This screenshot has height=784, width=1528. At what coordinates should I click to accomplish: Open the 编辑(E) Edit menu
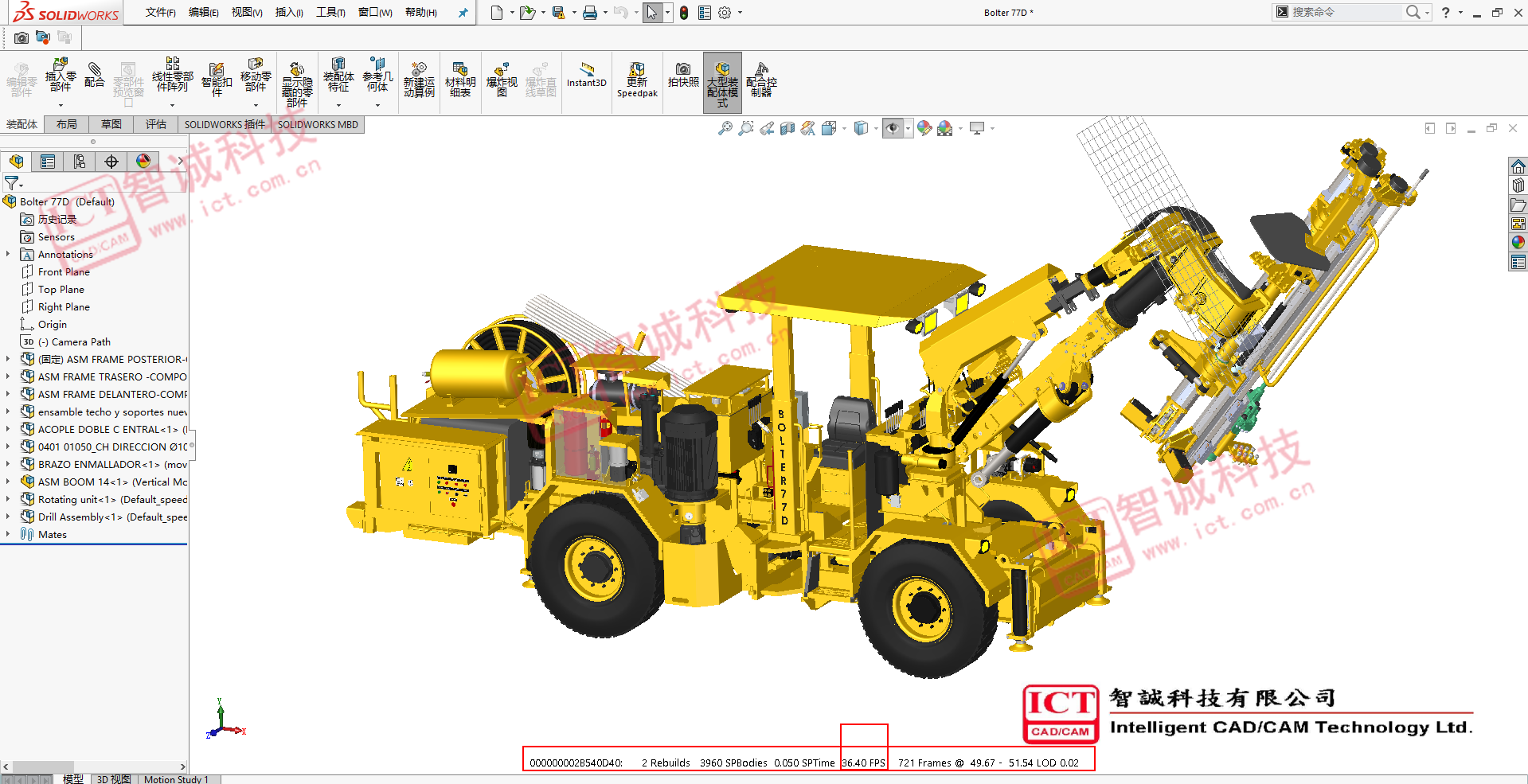point(203,12)
